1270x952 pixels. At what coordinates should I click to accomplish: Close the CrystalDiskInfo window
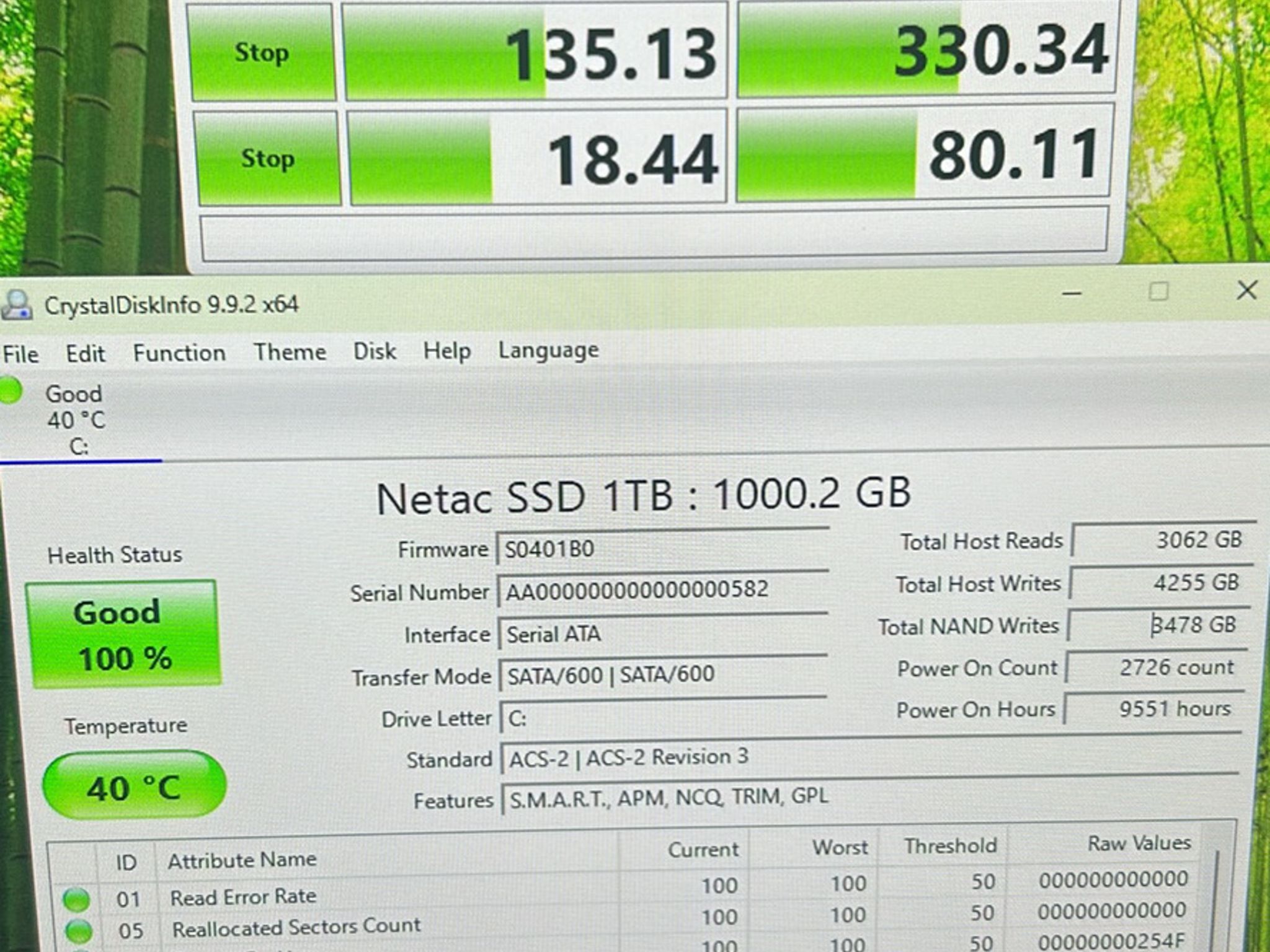pos(1246,290)
